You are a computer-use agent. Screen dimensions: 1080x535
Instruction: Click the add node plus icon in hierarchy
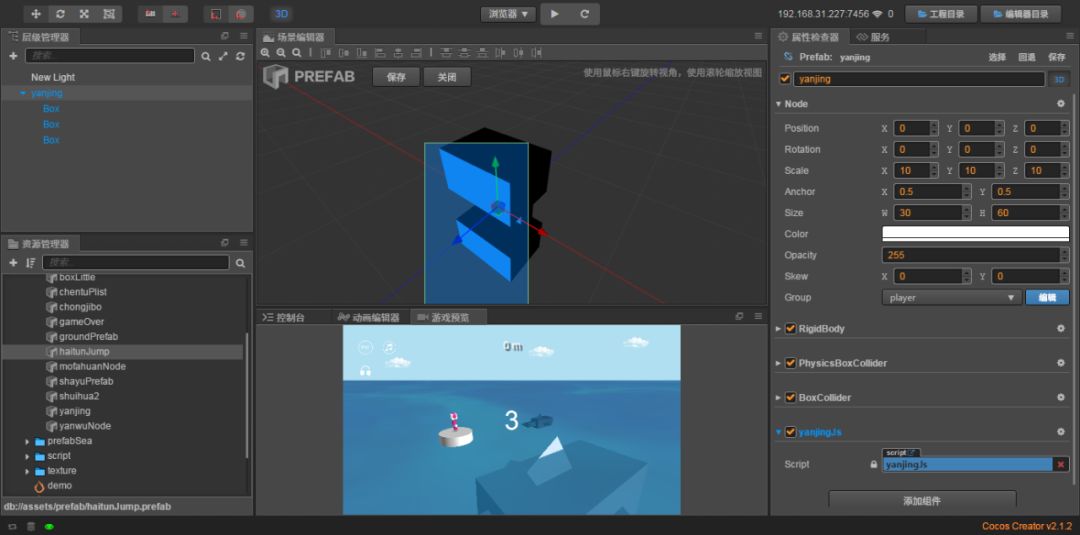[x=13, y=57]
